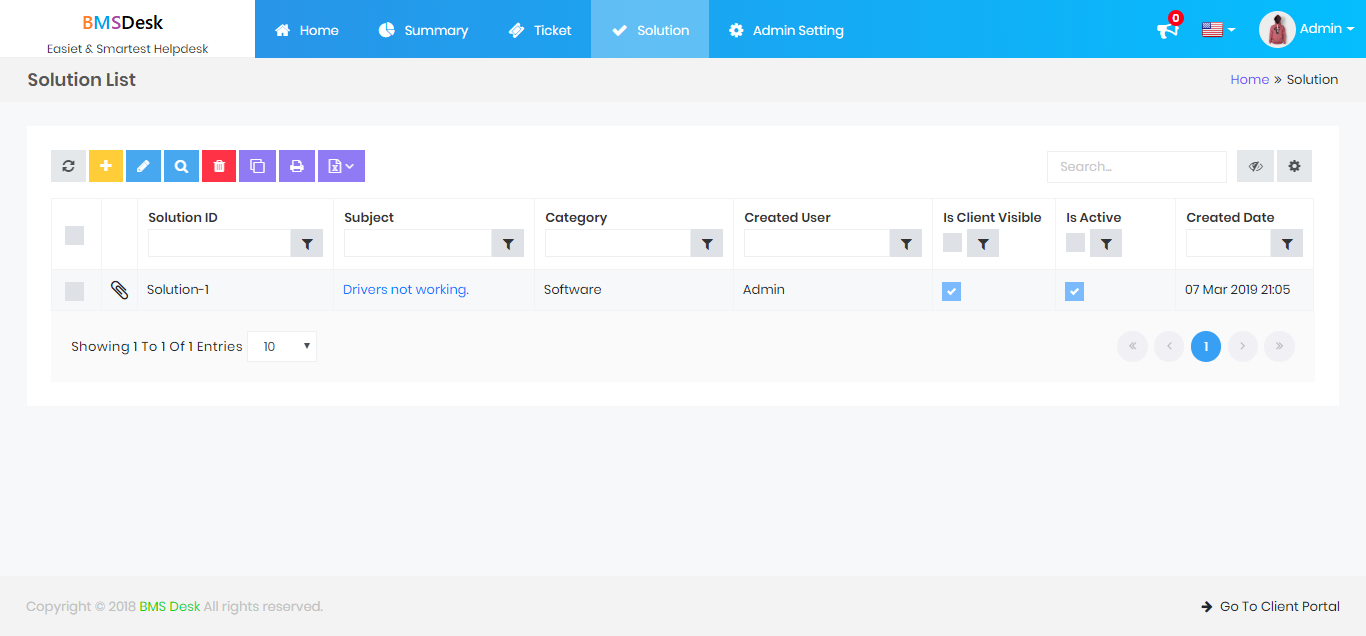The height and width of the screenshot is (636, 1366).
Task: Open the Summary menu
Action: [x=423, y=30]
